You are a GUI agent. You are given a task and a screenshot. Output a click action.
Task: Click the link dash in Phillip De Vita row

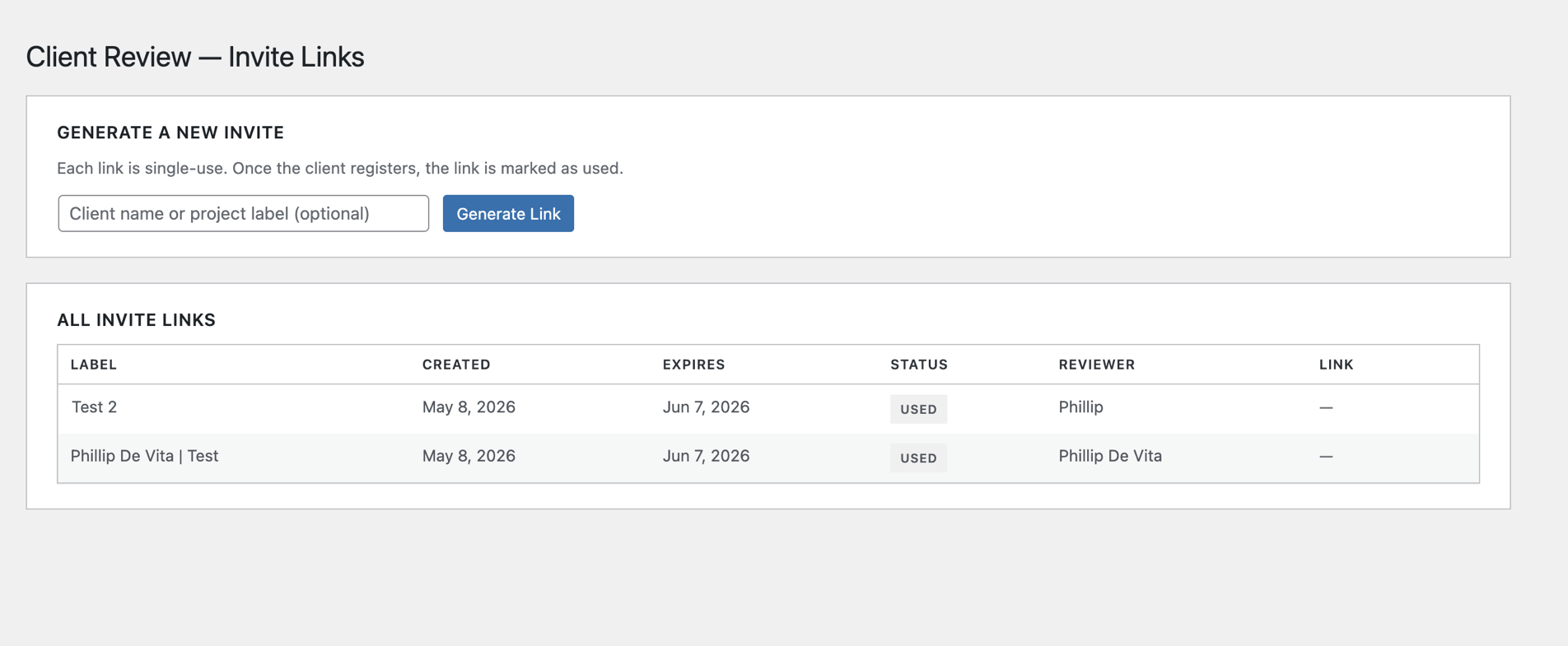(x=1326, y=456)
